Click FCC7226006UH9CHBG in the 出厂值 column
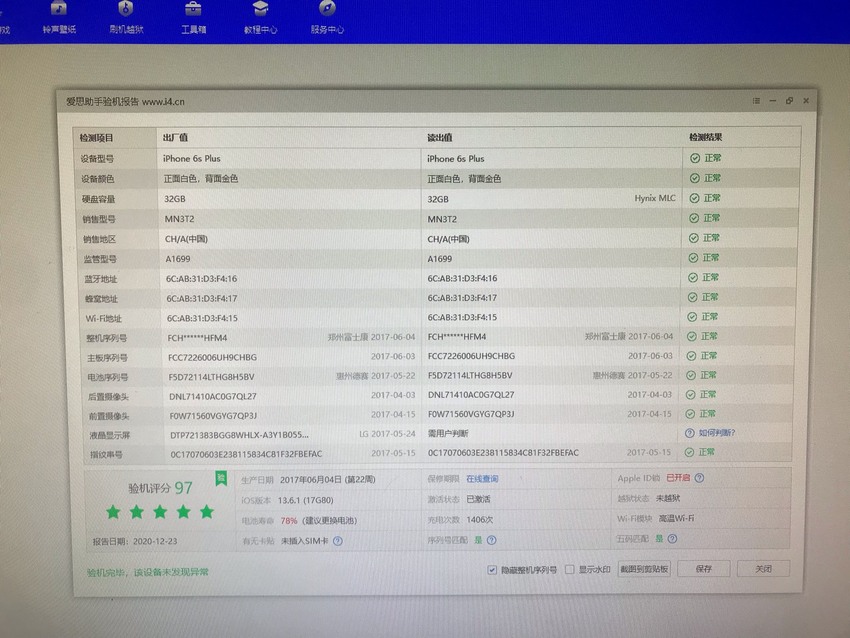The width and height of the screenshot is (850, 638). pos(212,357)
